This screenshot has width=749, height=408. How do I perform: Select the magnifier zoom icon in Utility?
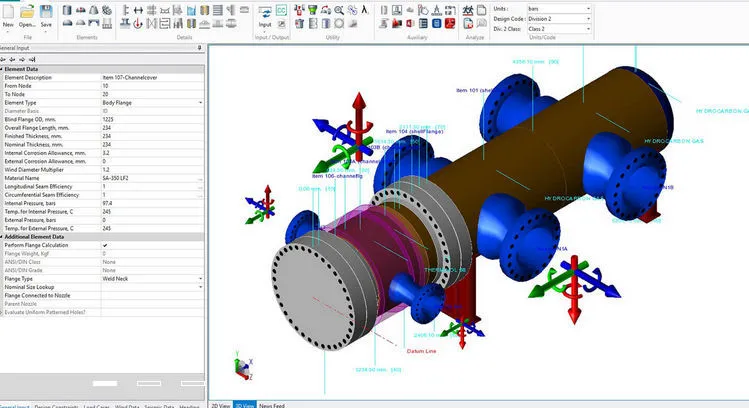click(x=340, y=10)
